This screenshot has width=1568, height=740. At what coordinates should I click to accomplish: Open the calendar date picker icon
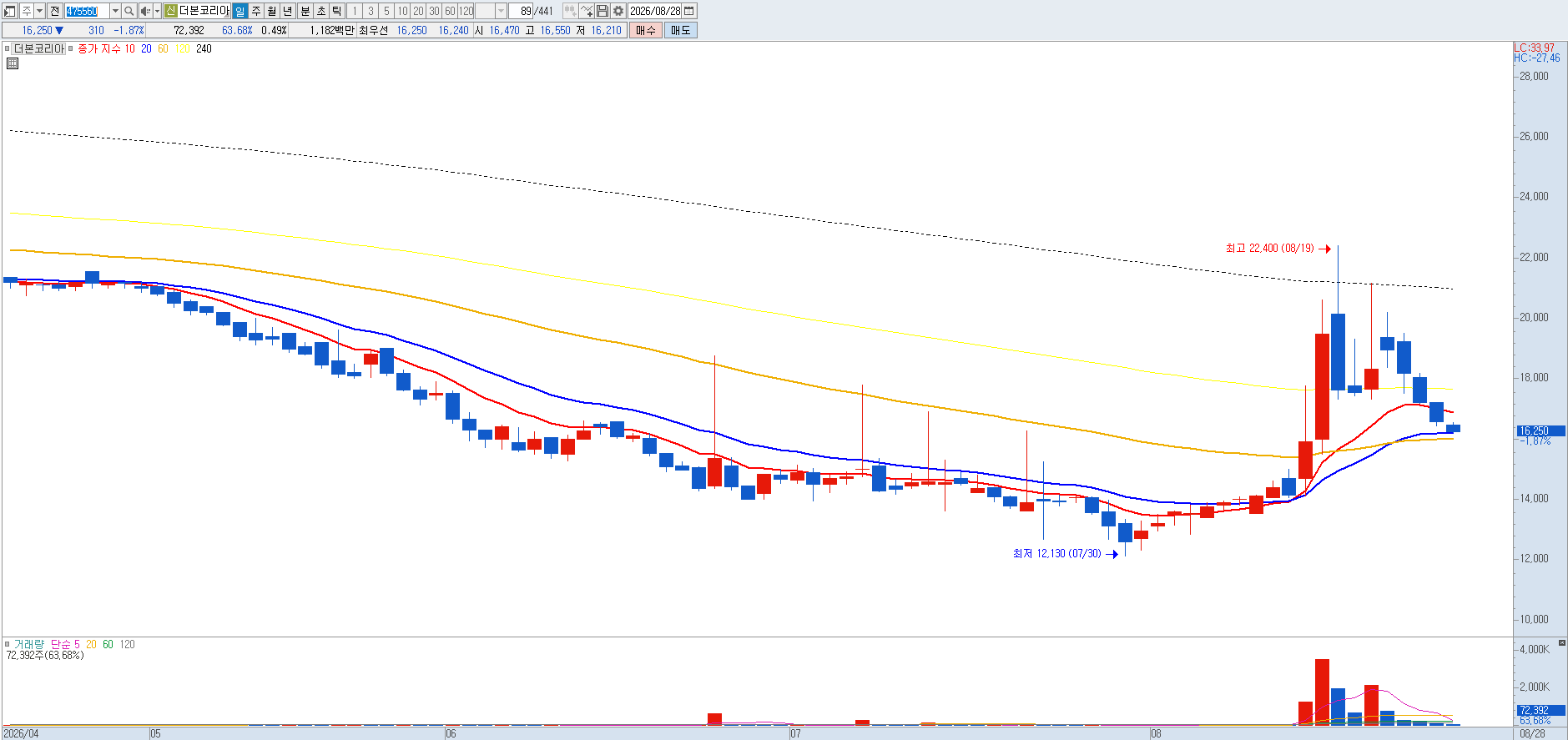point(689,11)
